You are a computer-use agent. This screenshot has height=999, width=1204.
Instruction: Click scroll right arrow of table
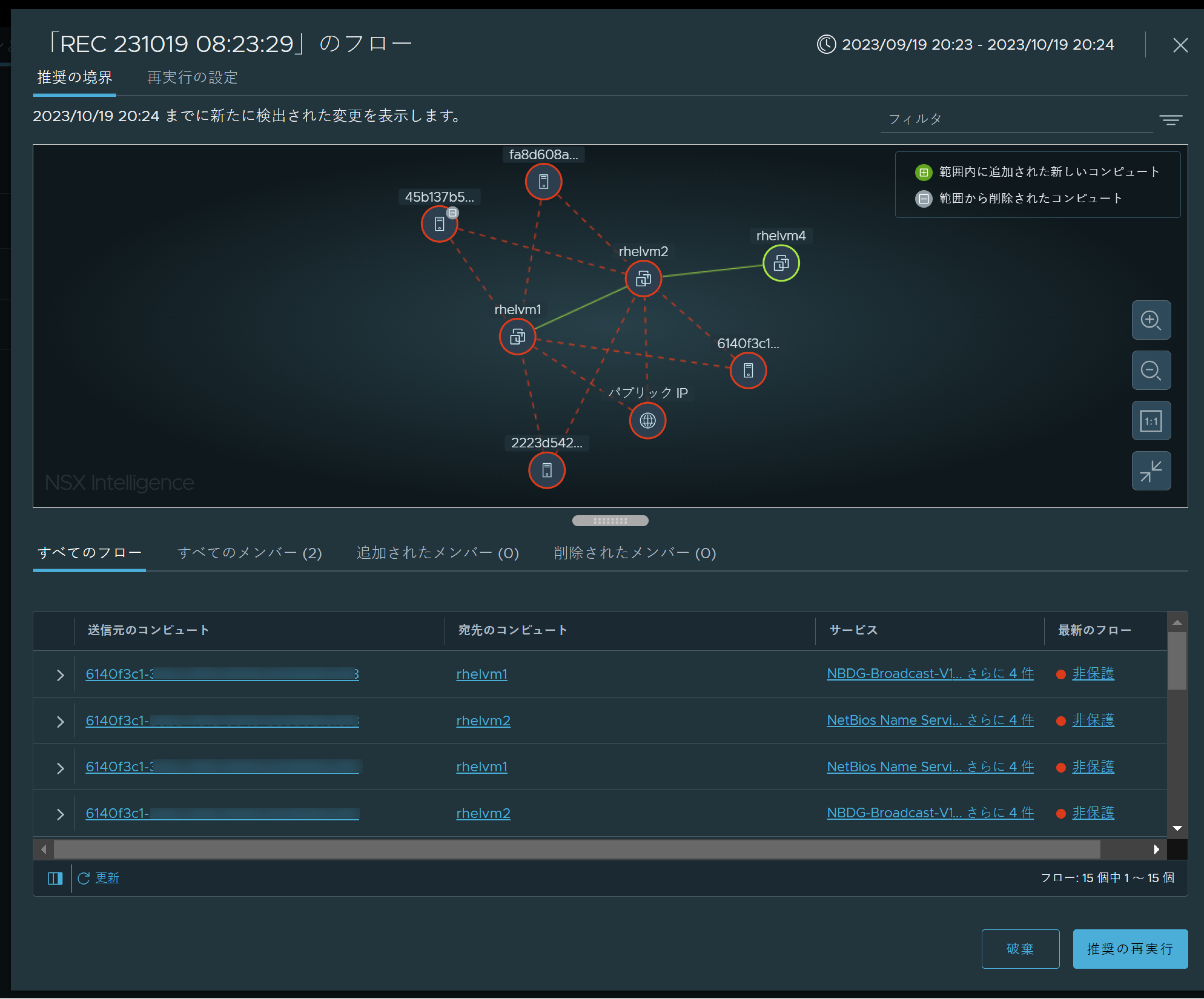1156,849
